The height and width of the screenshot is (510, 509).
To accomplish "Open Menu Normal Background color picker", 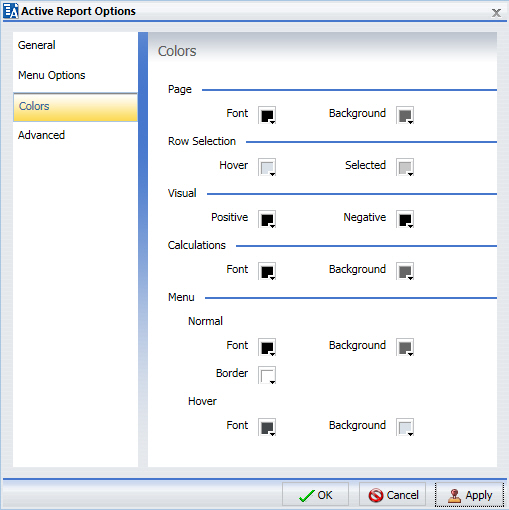I will coord(405,347).
